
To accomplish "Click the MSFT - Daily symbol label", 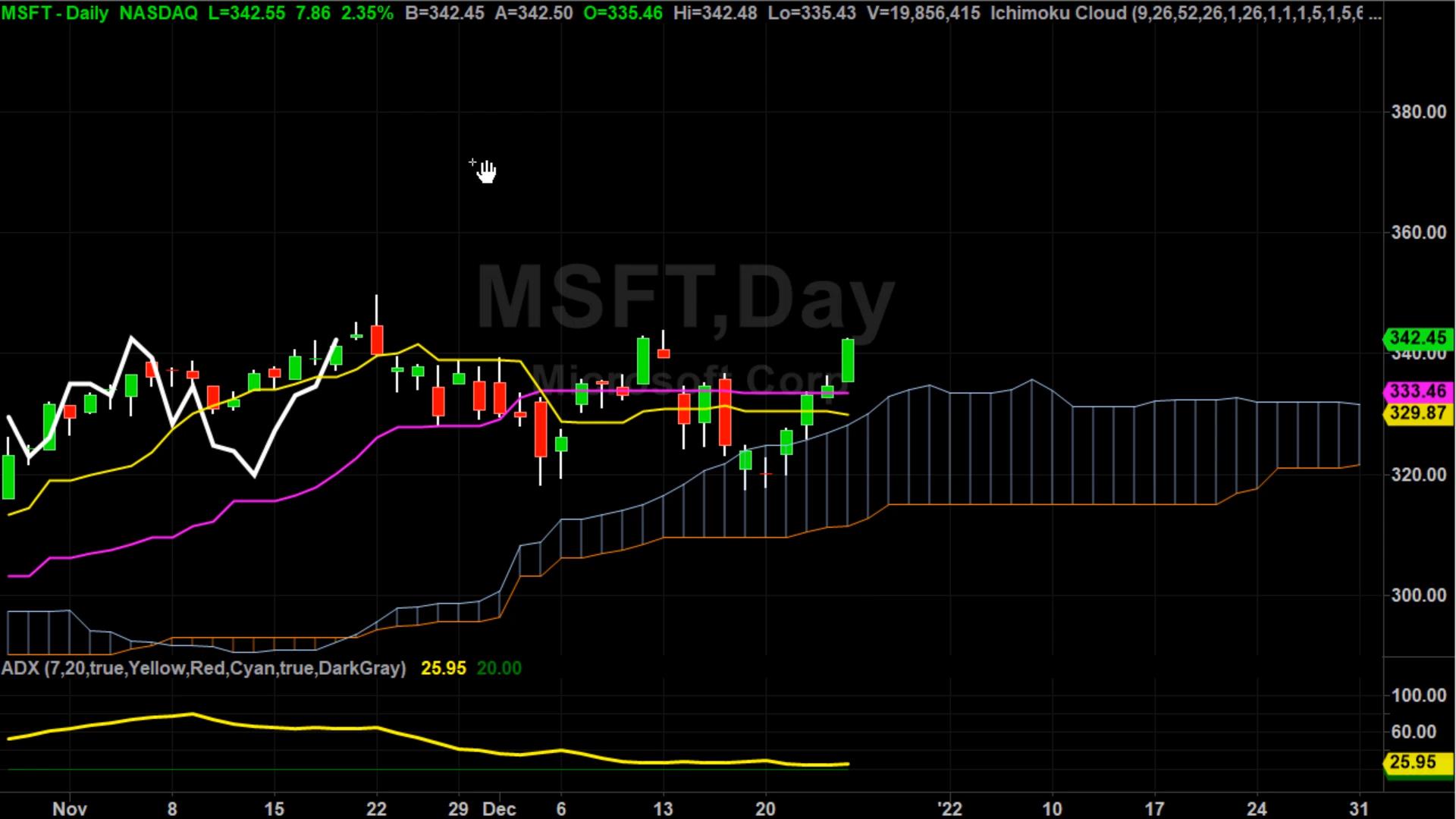I will click(55, 13).
